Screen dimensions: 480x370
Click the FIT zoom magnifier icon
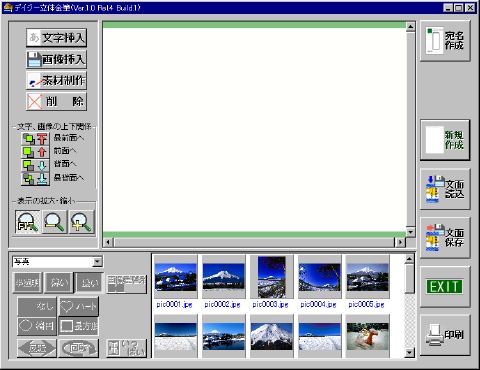coord(28,222)
